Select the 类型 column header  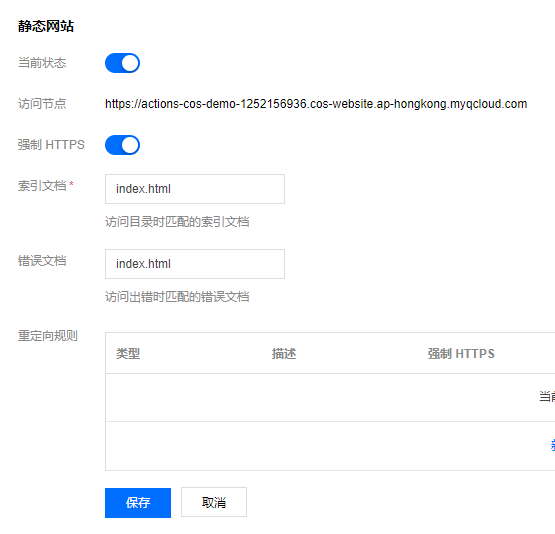point(128,354)
